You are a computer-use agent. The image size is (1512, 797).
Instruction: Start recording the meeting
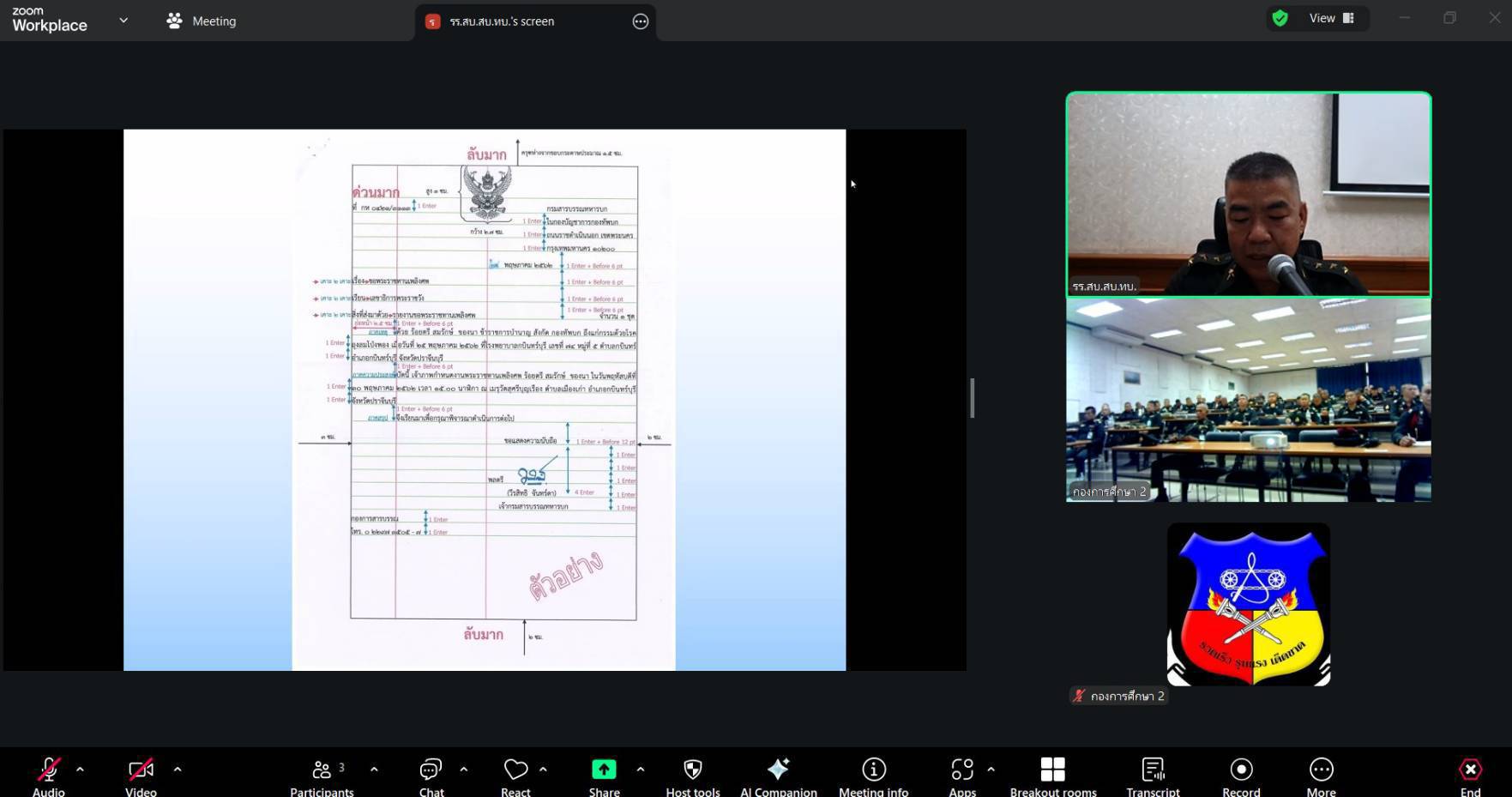point(1241,770)
